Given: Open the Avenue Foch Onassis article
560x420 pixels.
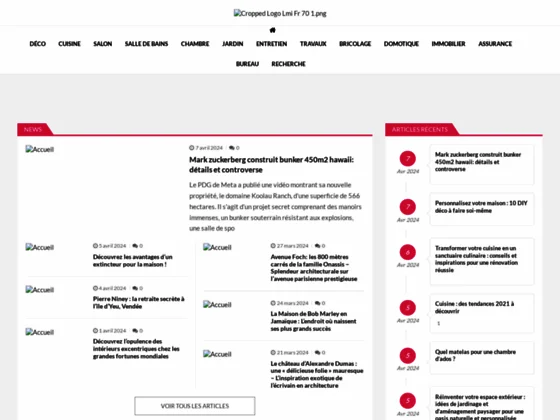Looking at the screenshot, I should (314, 268).
